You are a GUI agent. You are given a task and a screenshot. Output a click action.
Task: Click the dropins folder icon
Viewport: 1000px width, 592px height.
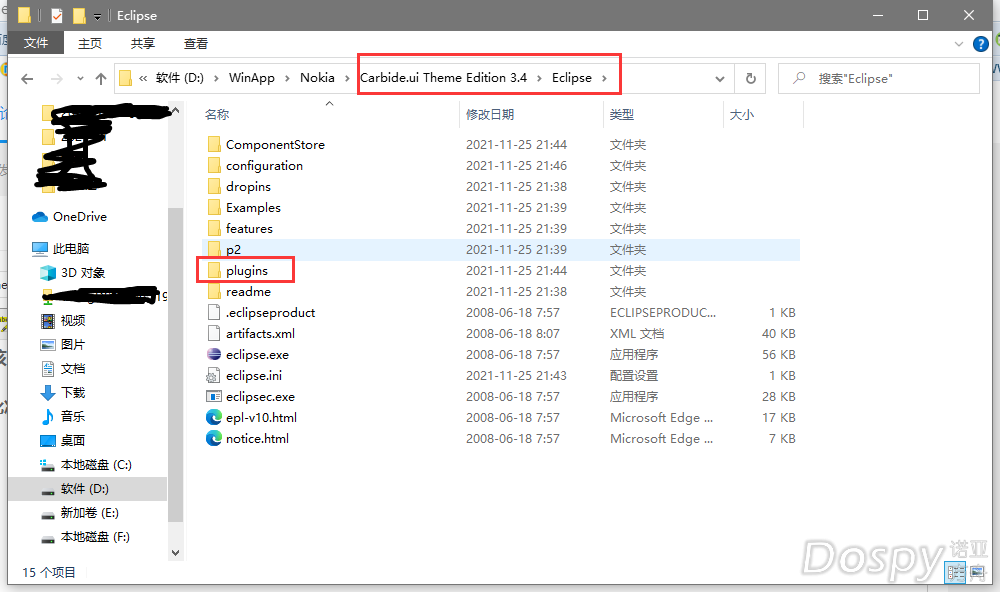(x=214, y=187)
